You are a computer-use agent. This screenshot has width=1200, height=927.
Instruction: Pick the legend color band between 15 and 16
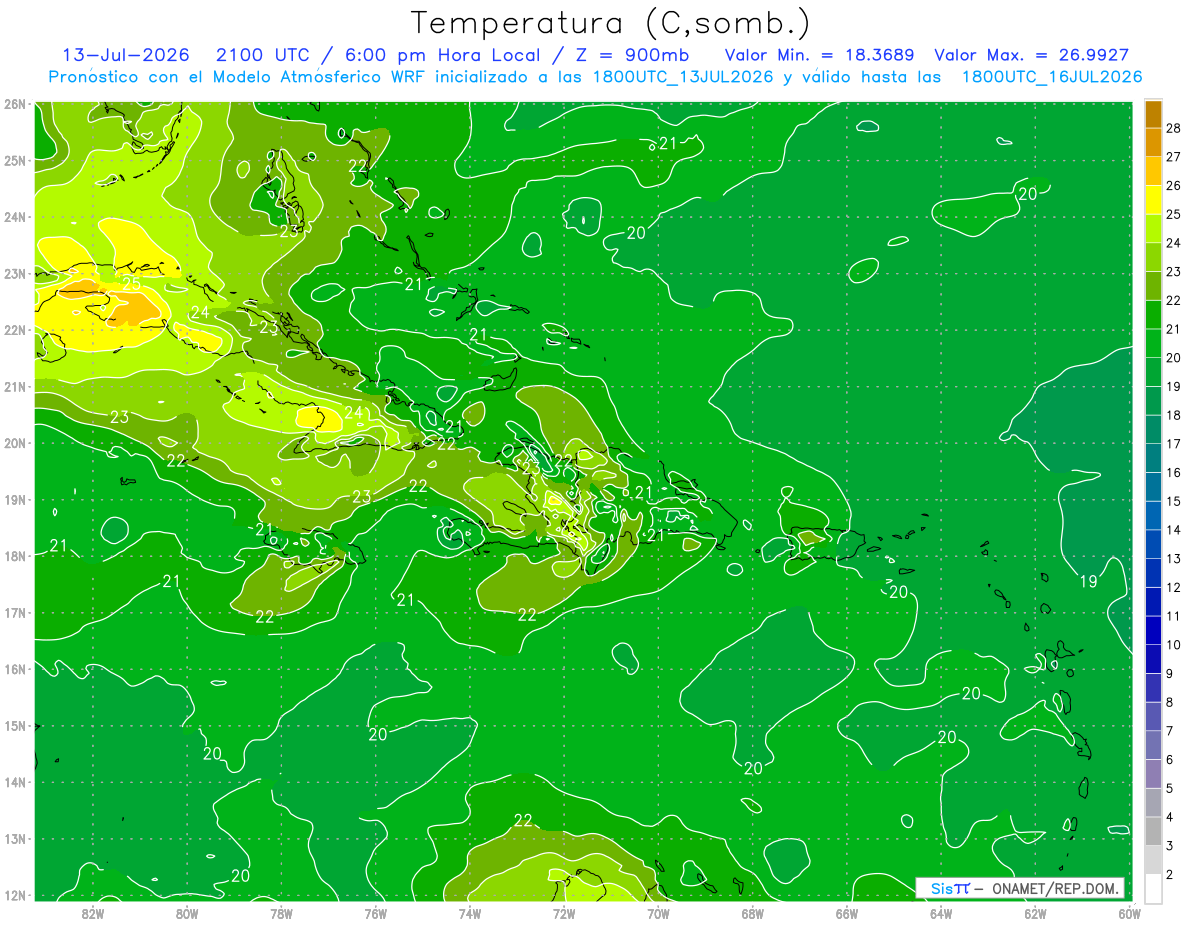click(x=1153, y=487)
